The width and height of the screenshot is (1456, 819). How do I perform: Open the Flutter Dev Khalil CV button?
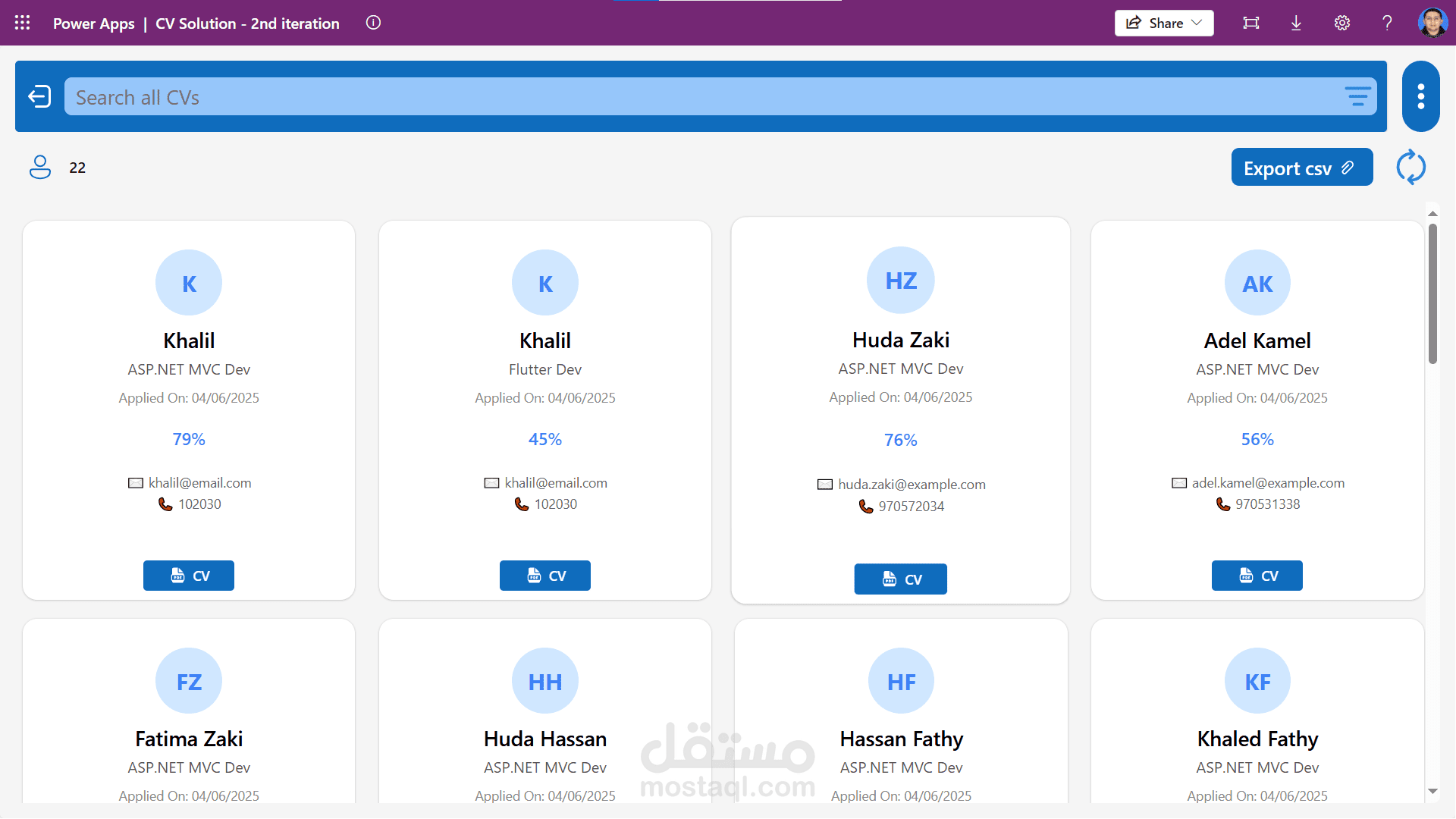(544, 576)
